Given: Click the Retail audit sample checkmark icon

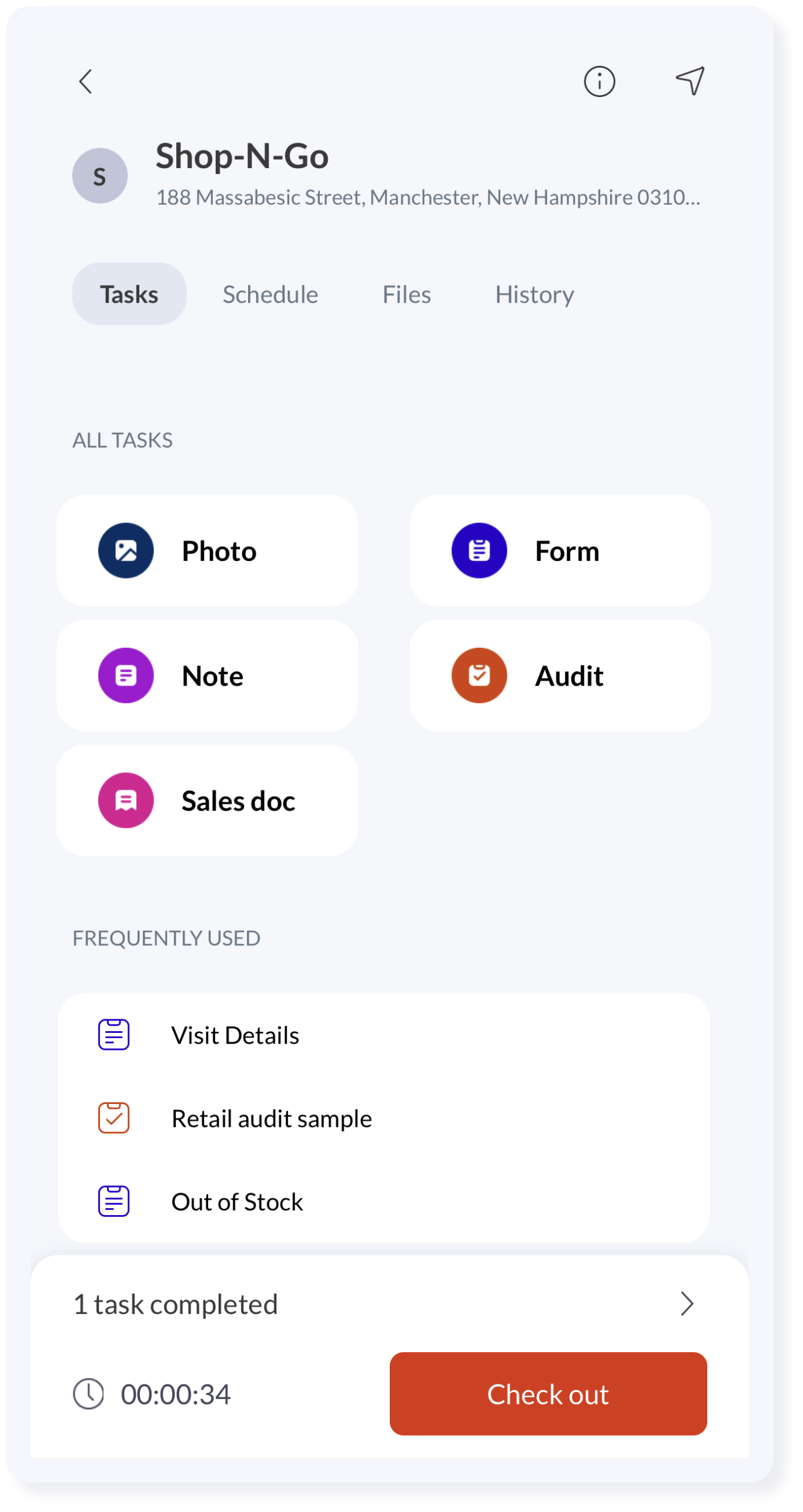Looking at the screenshot, I should point(113,1118).
